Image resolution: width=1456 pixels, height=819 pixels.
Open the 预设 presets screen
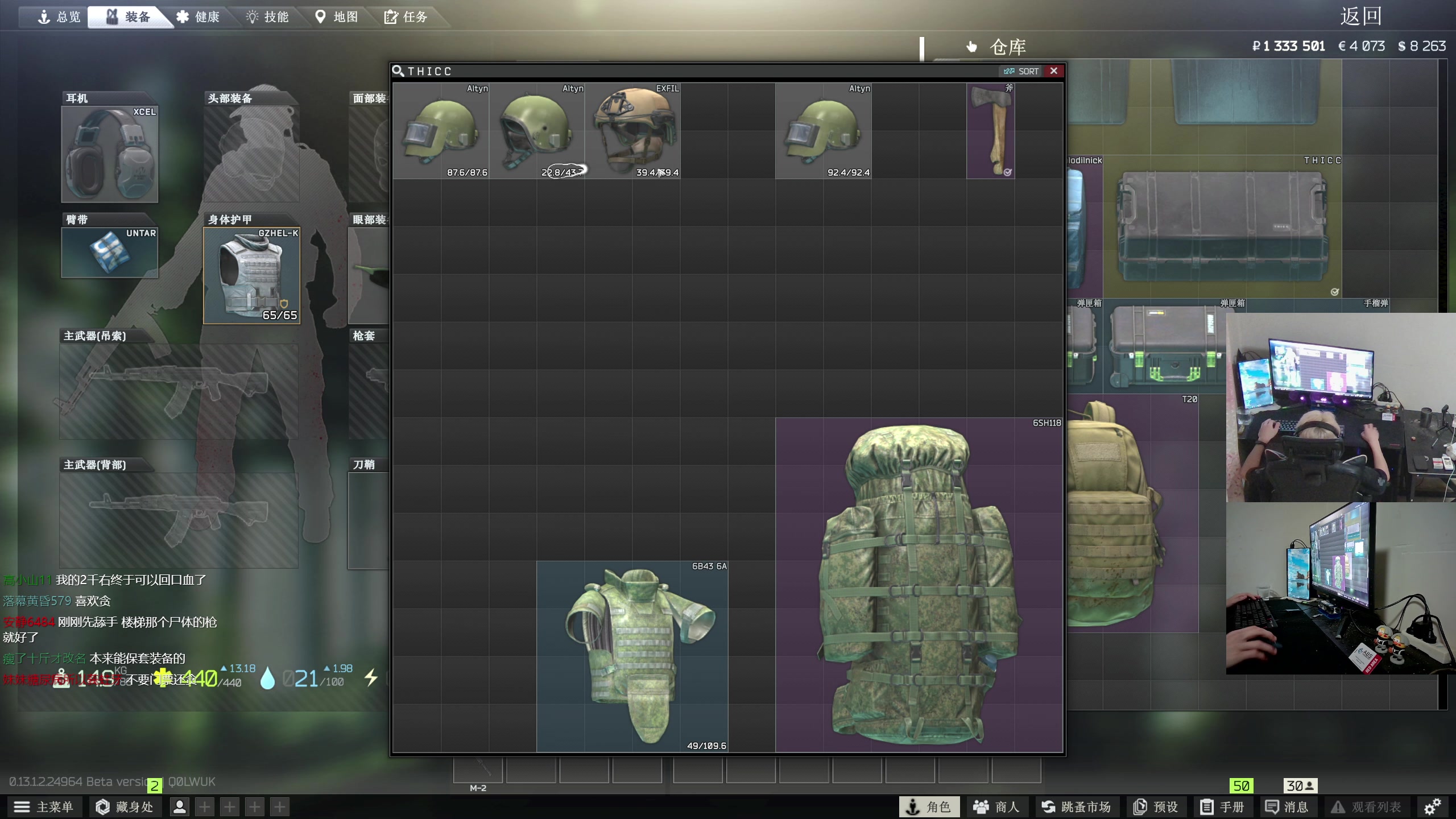pos(1156,806)
